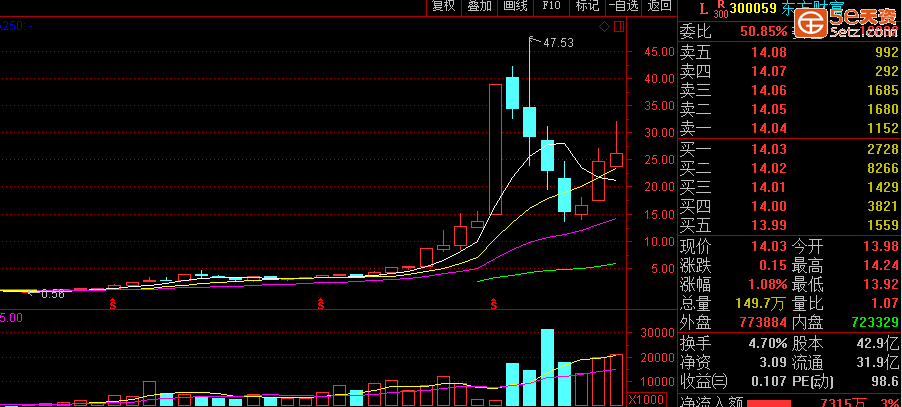Click the 收益(三) 0.107 value

770,382
